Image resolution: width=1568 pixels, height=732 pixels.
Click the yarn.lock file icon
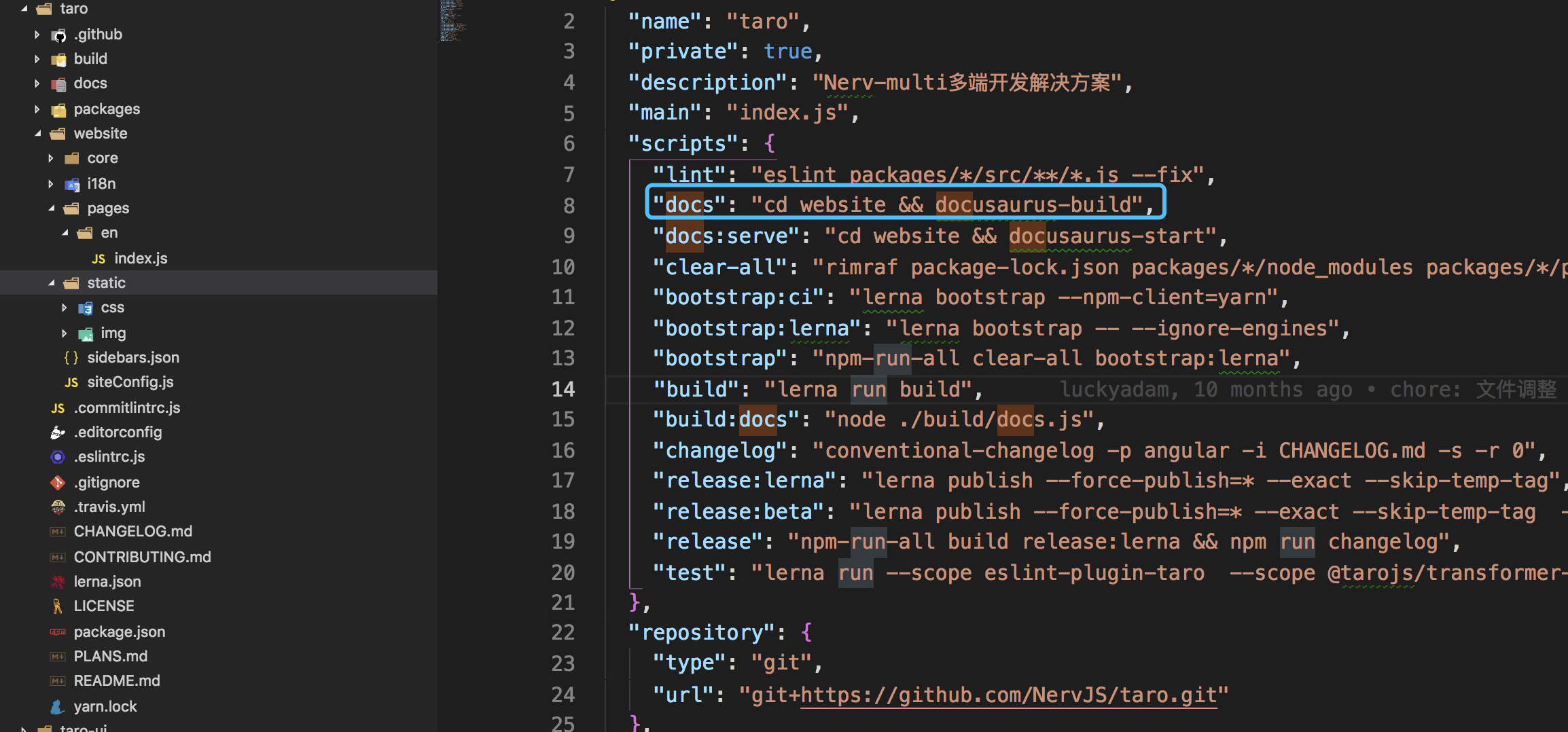[58, 707]
